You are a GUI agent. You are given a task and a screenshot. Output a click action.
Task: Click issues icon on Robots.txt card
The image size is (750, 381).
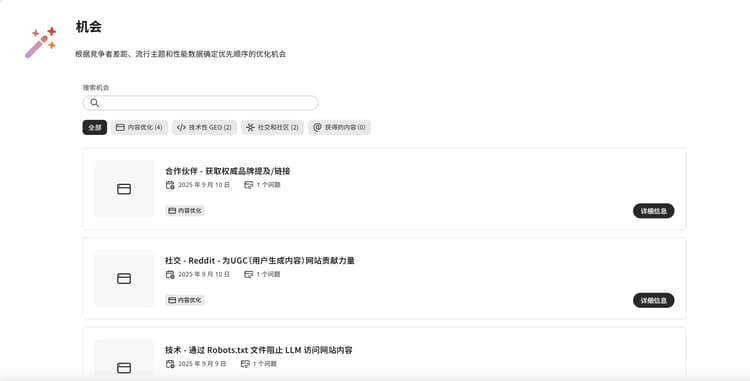(245, 364)
